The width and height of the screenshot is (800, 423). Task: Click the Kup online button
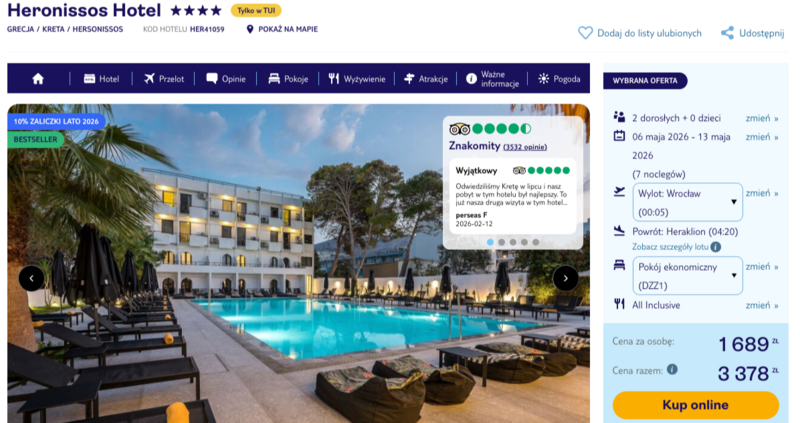tap(695, 405)
